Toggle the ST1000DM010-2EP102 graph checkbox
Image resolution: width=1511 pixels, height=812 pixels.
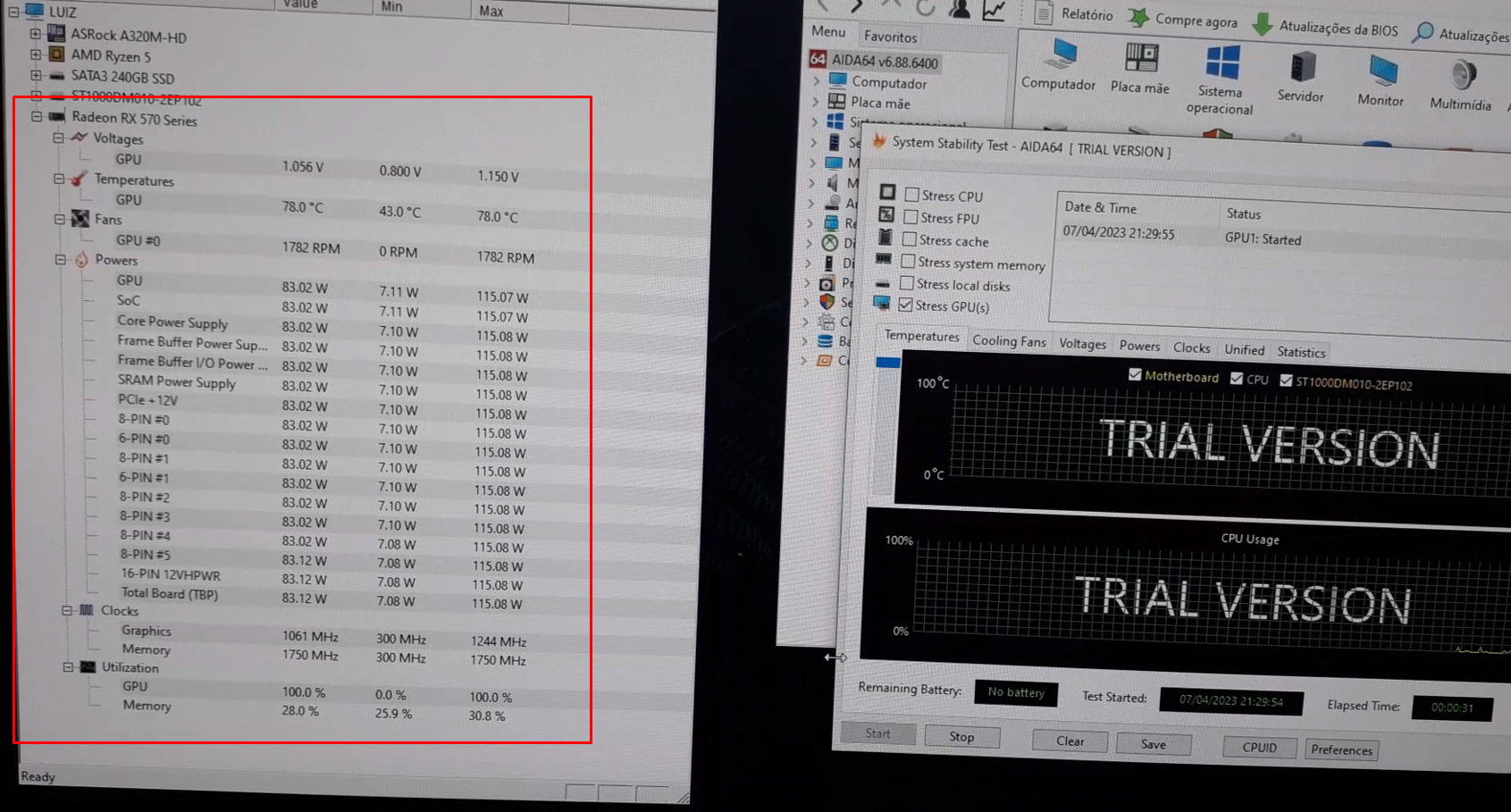(x=1286, y=380)
